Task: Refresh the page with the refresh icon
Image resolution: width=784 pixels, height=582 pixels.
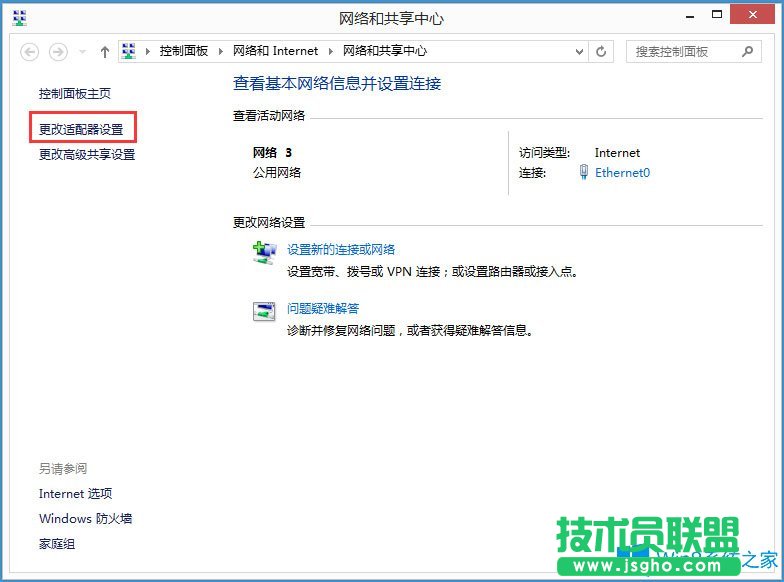Action: [601, 52]
